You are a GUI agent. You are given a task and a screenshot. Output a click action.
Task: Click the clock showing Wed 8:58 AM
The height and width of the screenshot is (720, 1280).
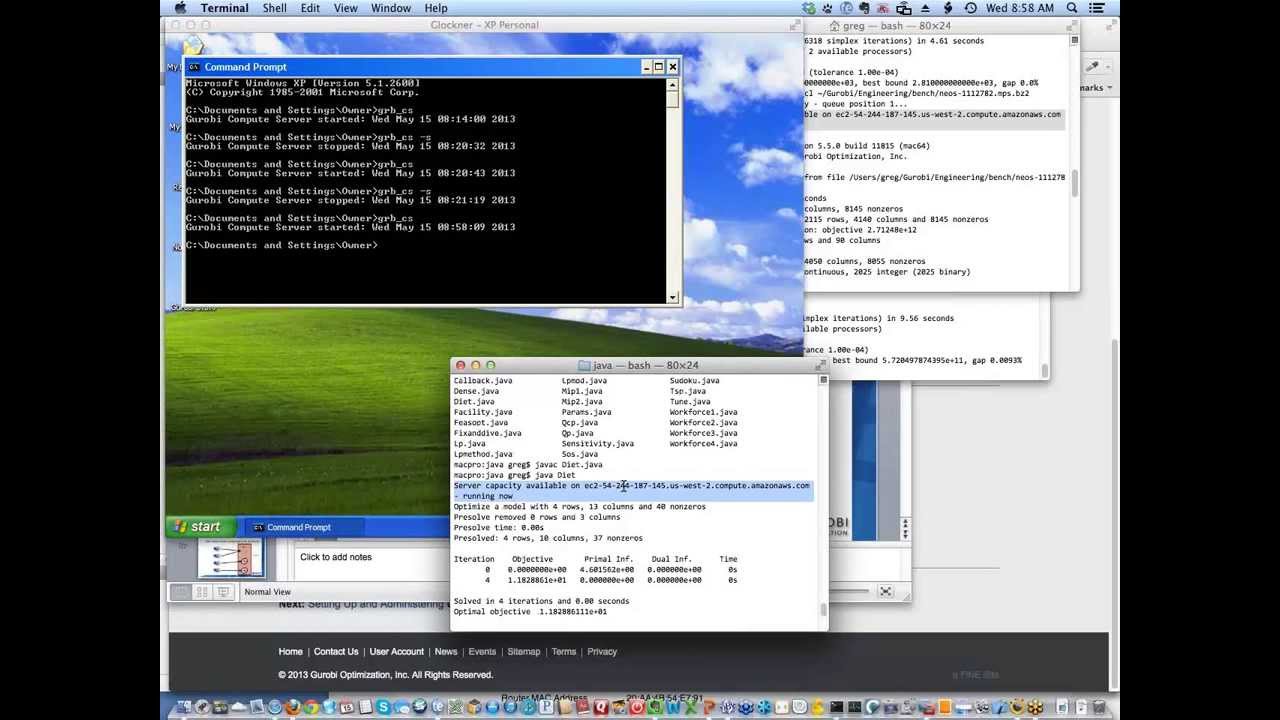(1020, 8)
